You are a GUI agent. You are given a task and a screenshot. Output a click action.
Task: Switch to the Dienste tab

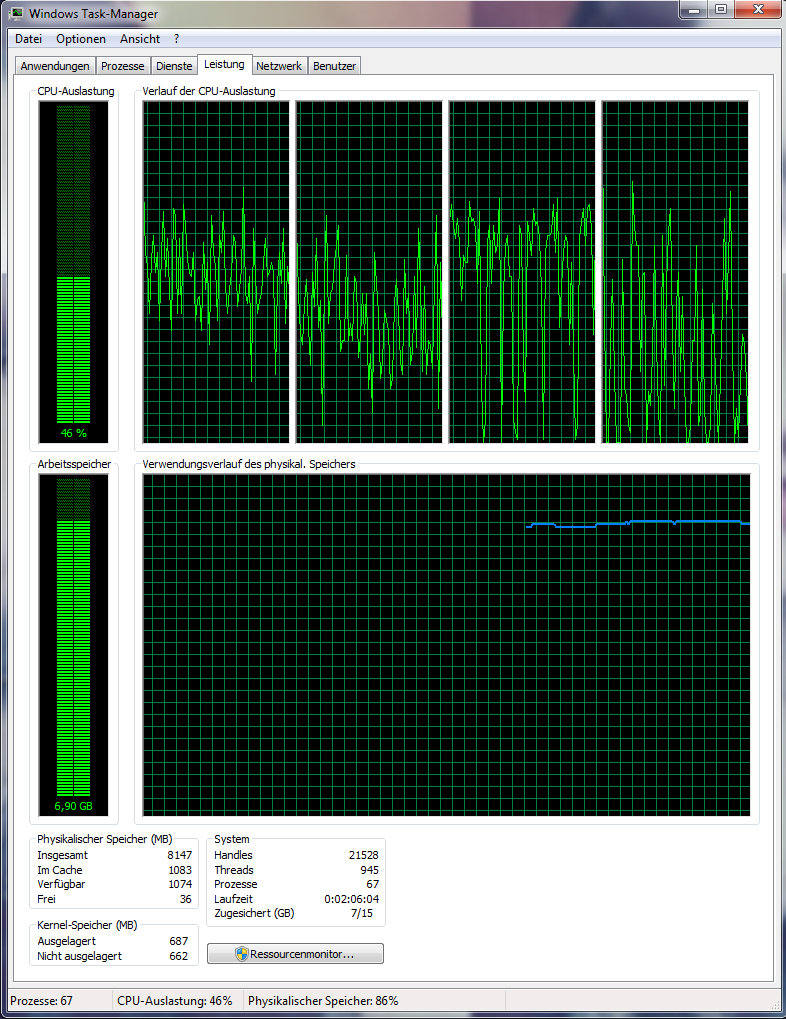pos(174,66)
